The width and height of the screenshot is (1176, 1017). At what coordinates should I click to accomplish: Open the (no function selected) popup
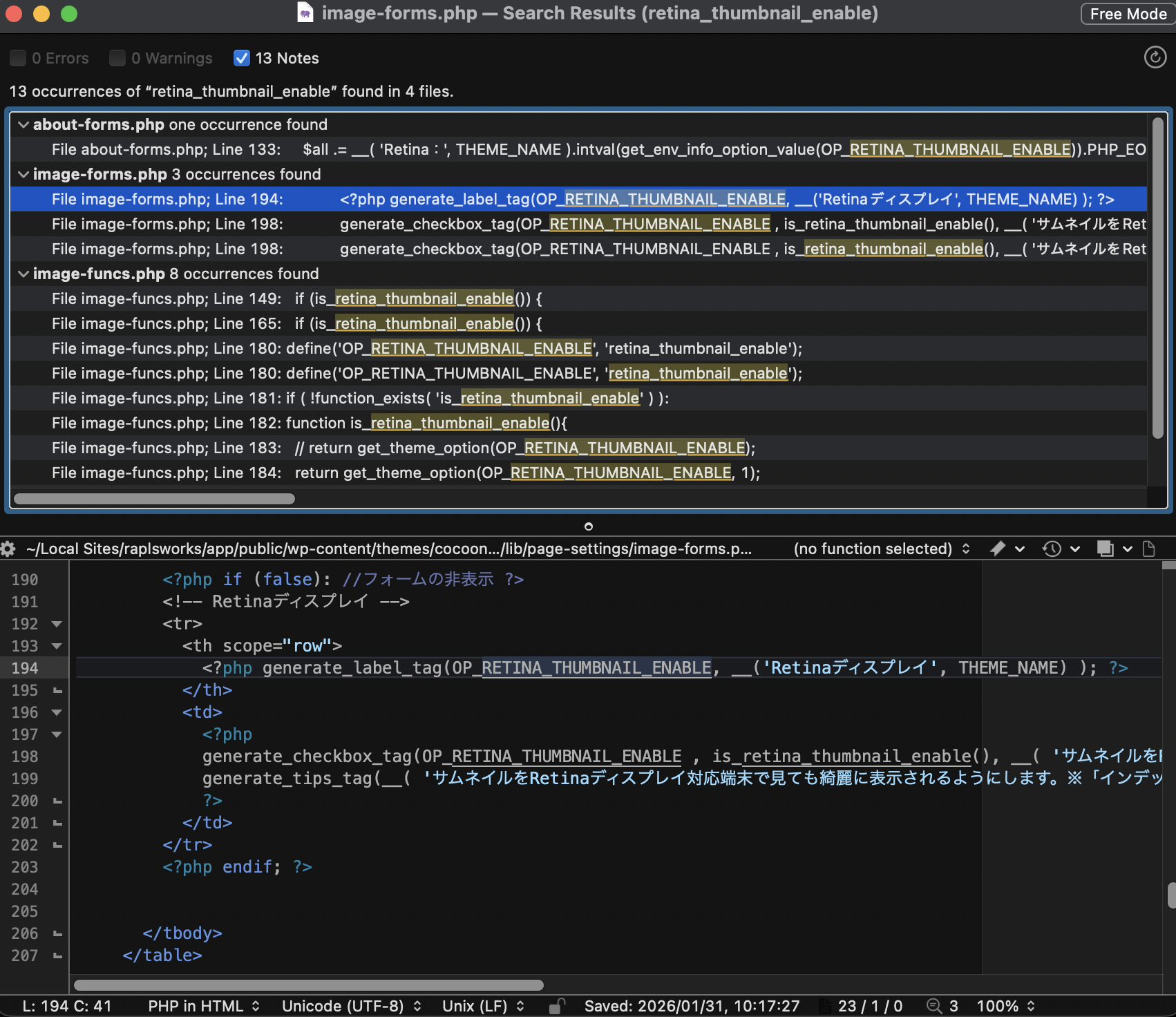[882, 549]
